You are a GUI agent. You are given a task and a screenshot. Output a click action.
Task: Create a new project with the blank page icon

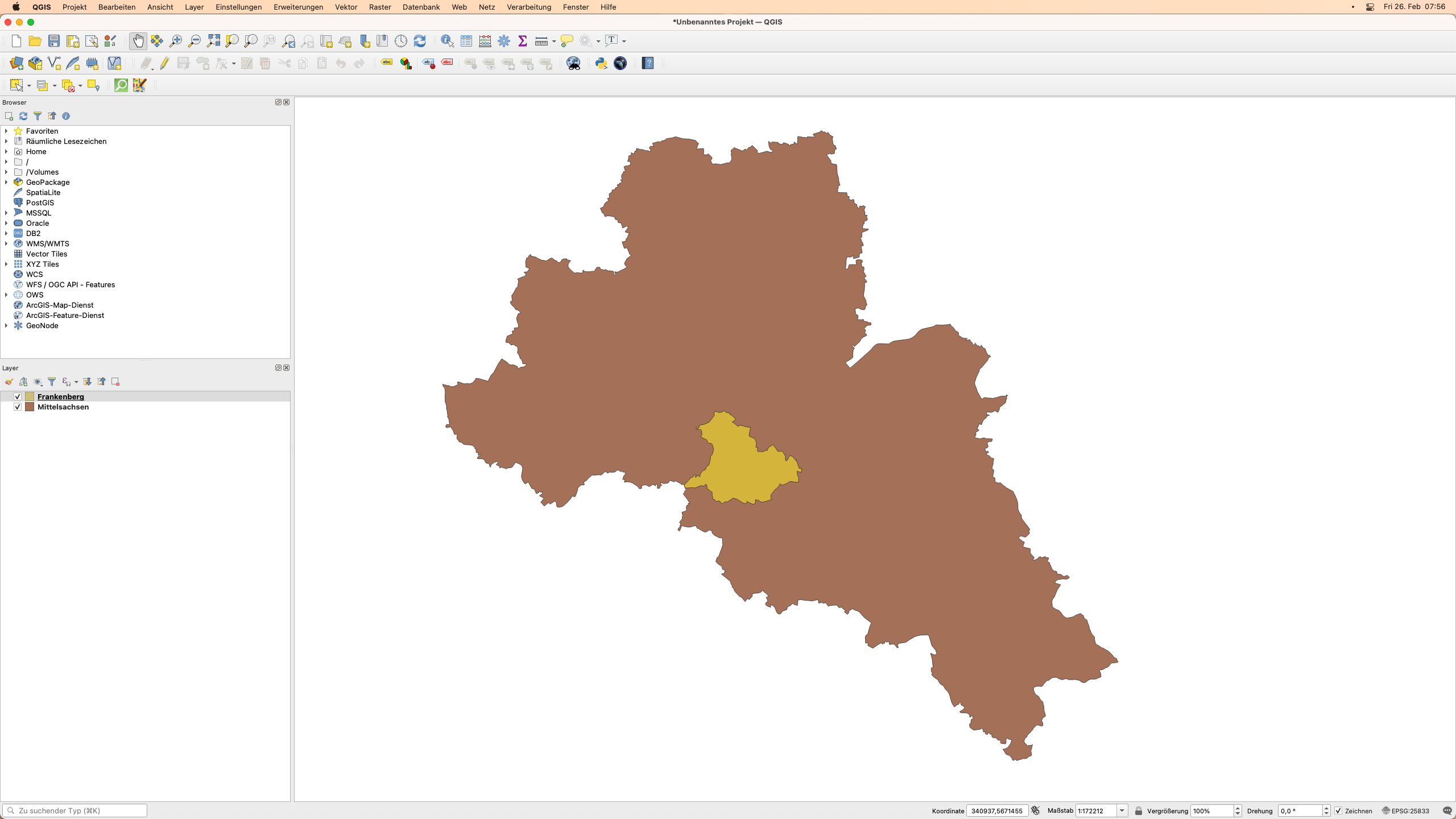point(16,41)
